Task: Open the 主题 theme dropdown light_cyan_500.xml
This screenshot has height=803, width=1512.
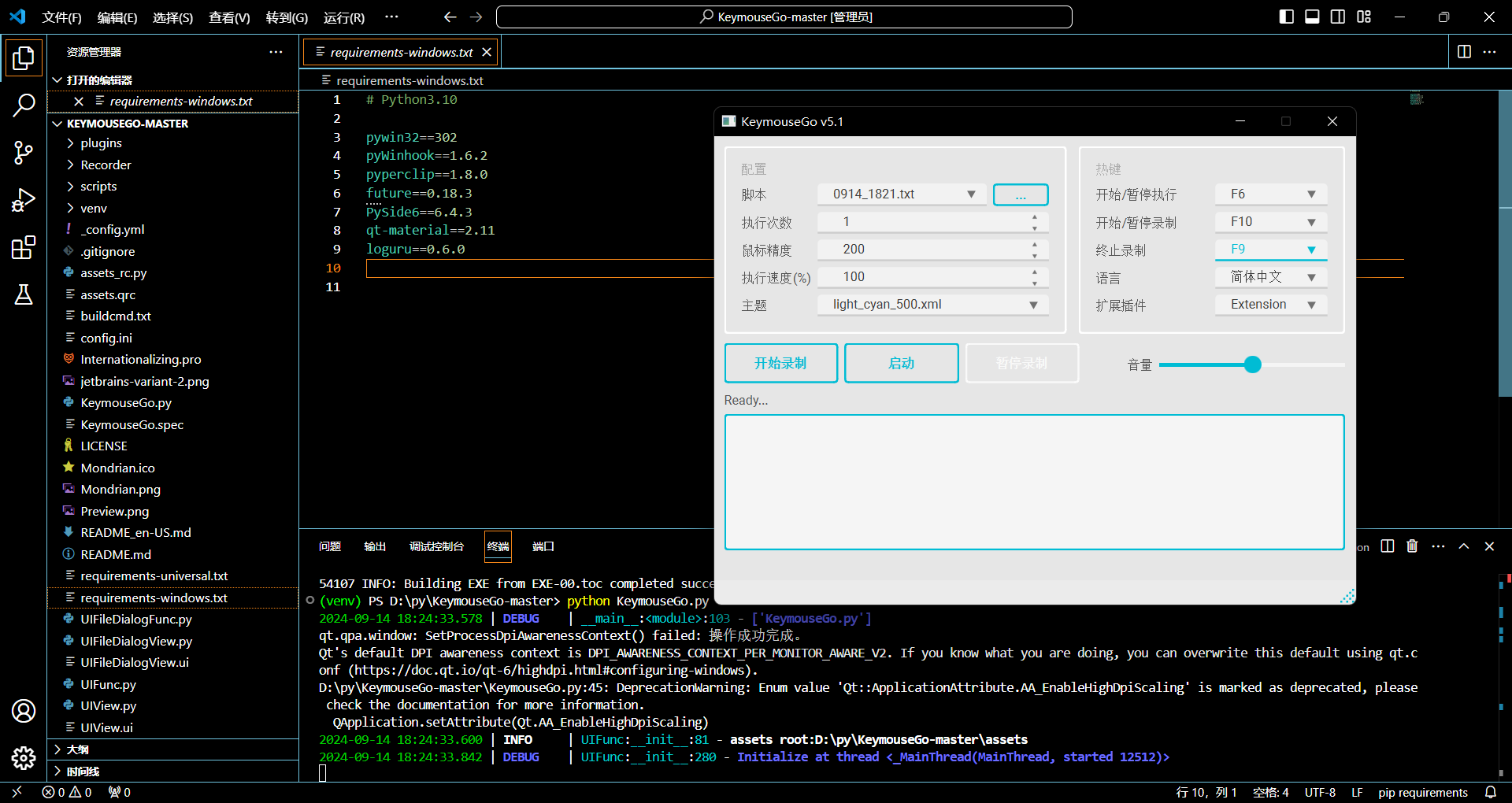Action: [x=933, y=305]
